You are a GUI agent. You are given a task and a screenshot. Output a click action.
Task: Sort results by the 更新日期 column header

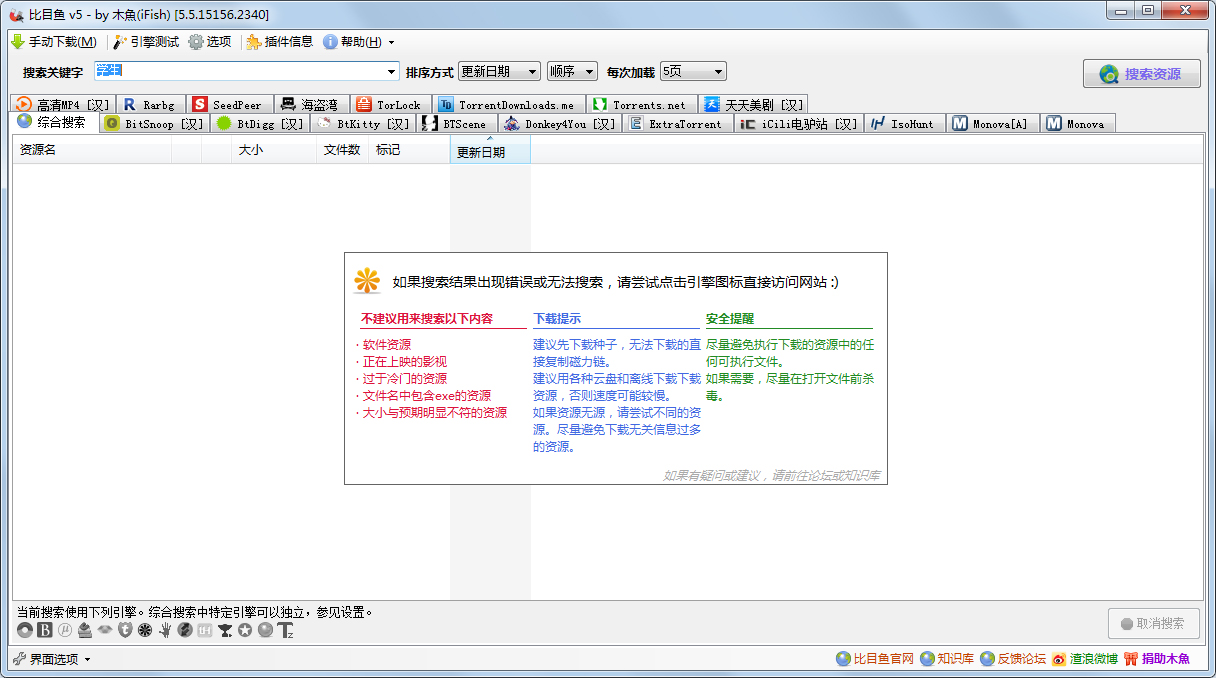pyautogui.click(x=489, y=150)
